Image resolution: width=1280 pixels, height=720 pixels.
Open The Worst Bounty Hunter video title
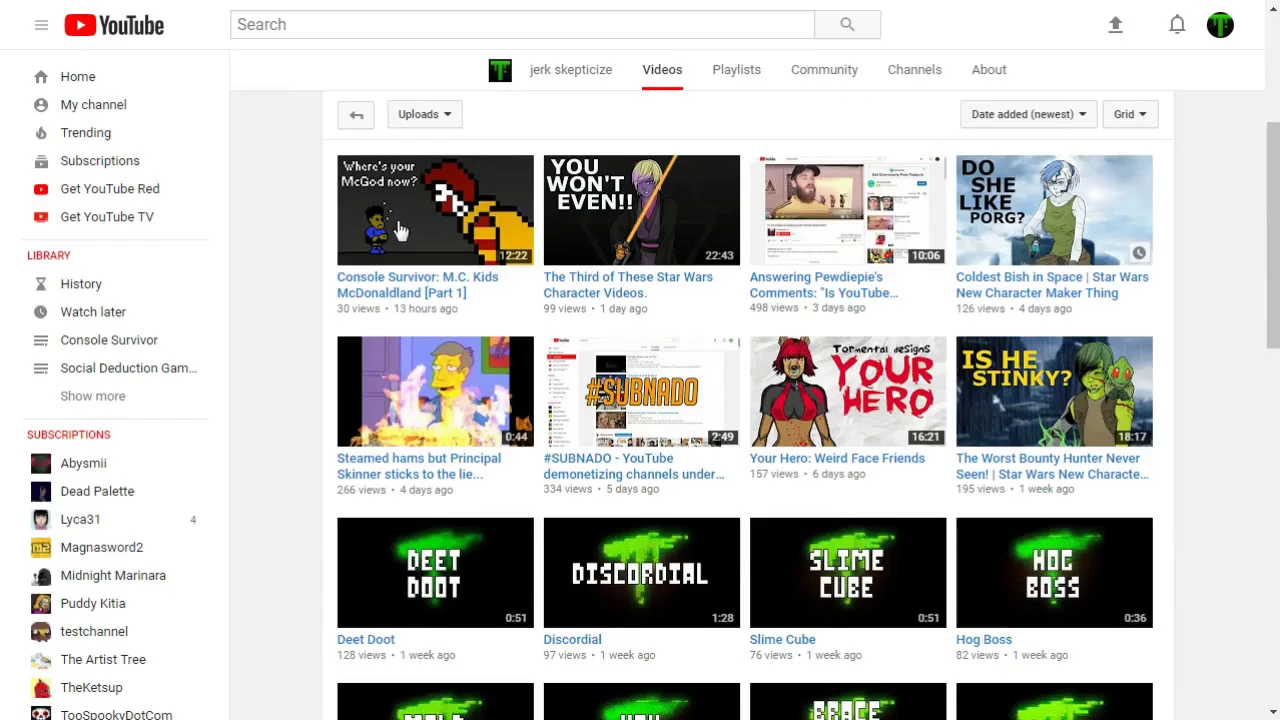[x=1052, y=466]
